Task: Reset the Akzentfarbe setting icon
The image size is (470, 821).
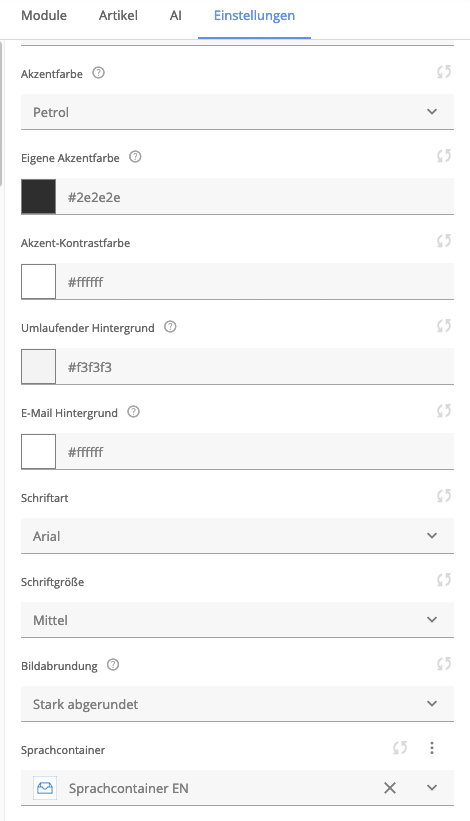Action: 444,72
